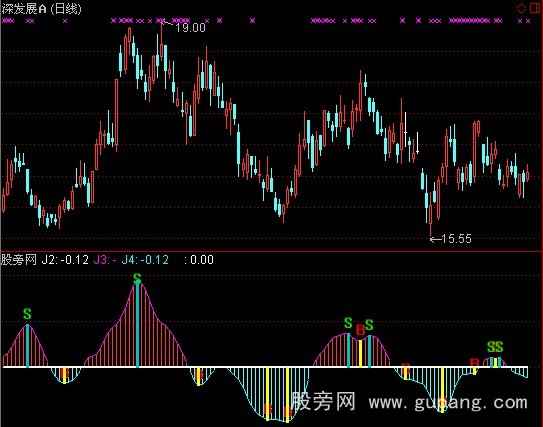Click the tall cyan bar under the highest S
The height and width of the screenshot is (427, 543).
point(137,326)
